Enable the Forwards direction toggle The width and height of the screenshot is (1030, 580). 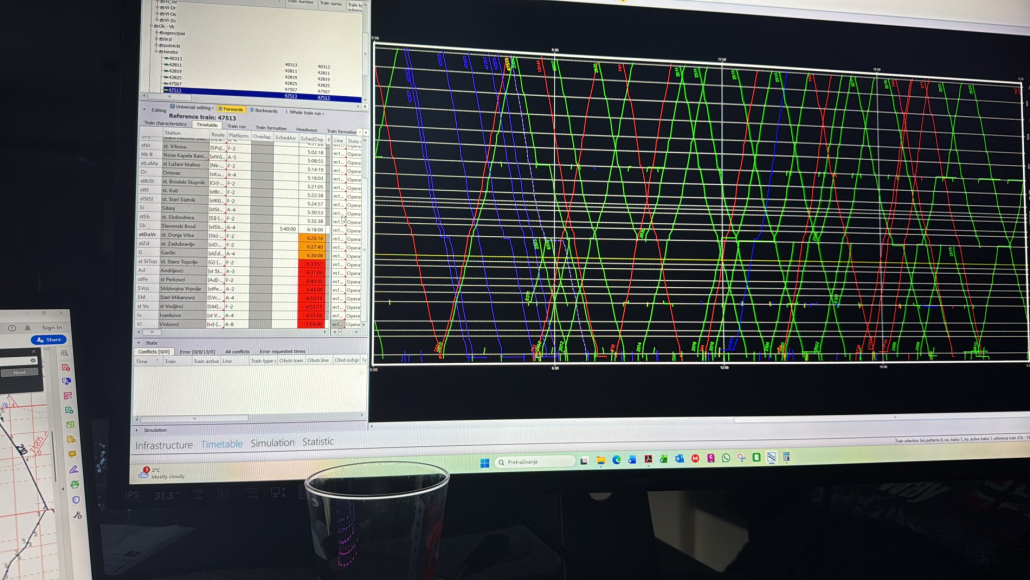[231, 109]
